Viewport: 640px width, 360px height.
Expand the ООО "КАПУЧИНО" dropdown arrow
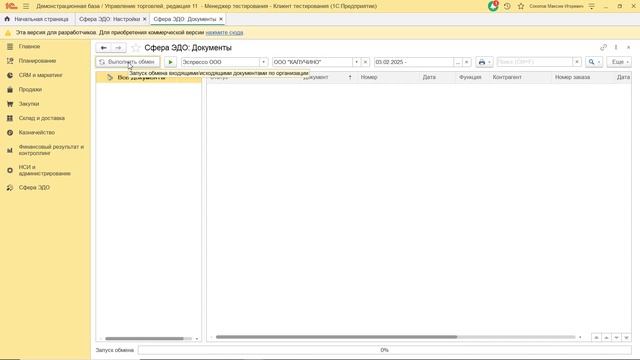coord(356,62)
